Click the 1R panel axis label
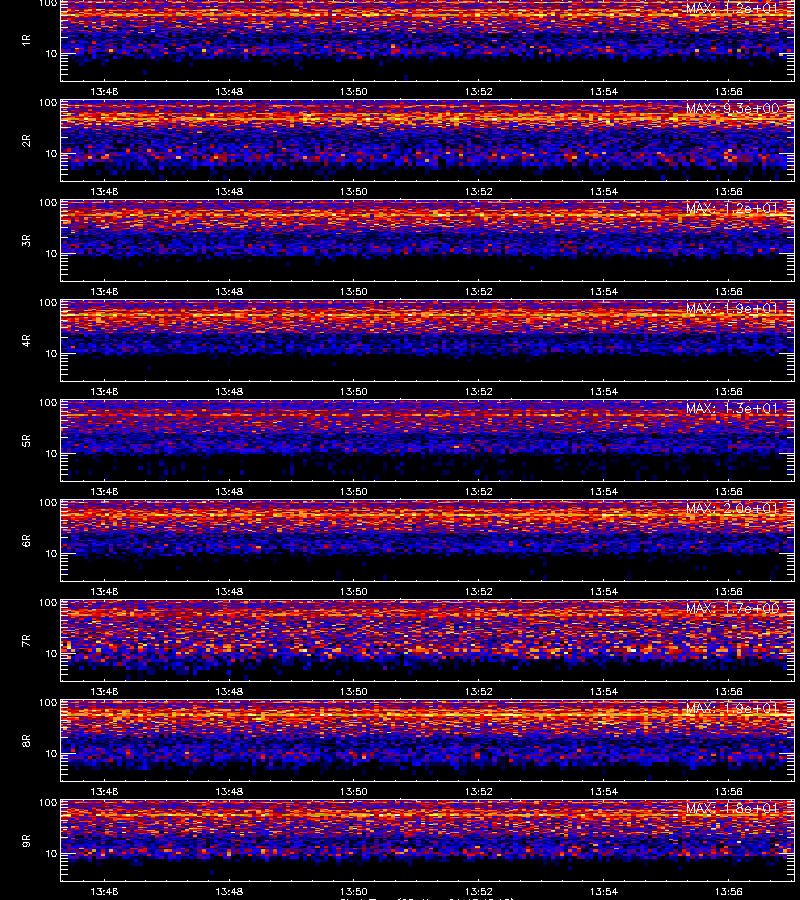The width and height of the screenshot is (800, 900). pos(26,40)
